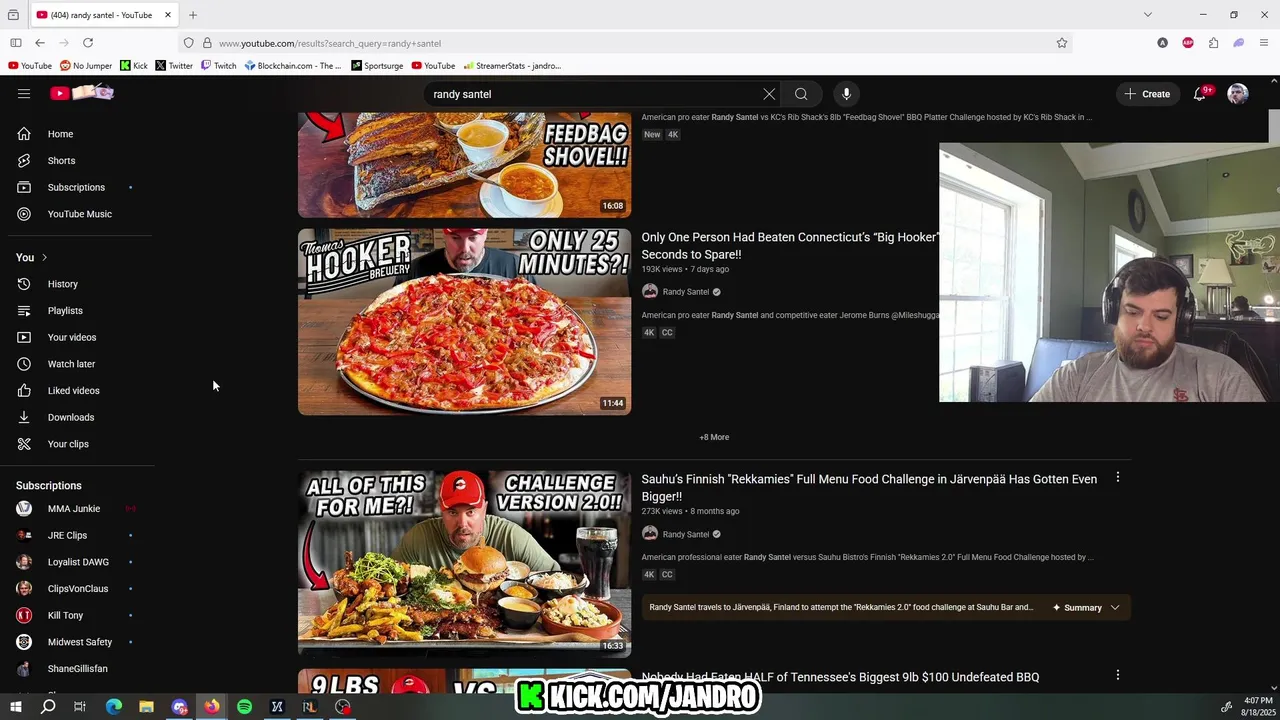Click the Adblock extension icon
Screen dimensions: 1280x720
click(1188, 43)
